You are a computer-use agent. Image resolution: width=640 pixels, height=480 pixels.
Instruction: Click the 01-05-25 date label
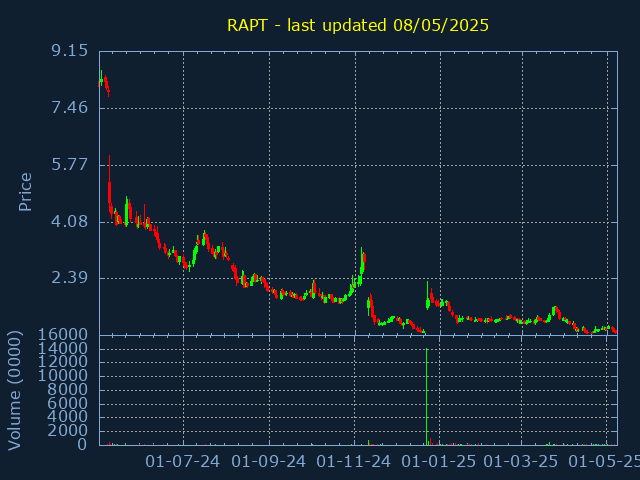tap(604, 462)
